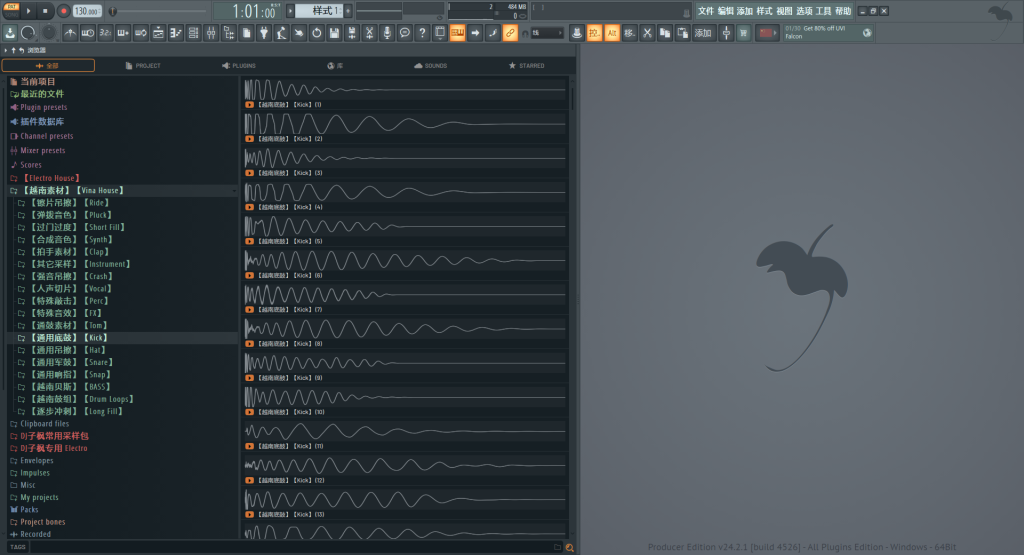The width and height of the screenshot is (1024, 555).
Task: Open the download/content library icon
Action: point(10,33)
